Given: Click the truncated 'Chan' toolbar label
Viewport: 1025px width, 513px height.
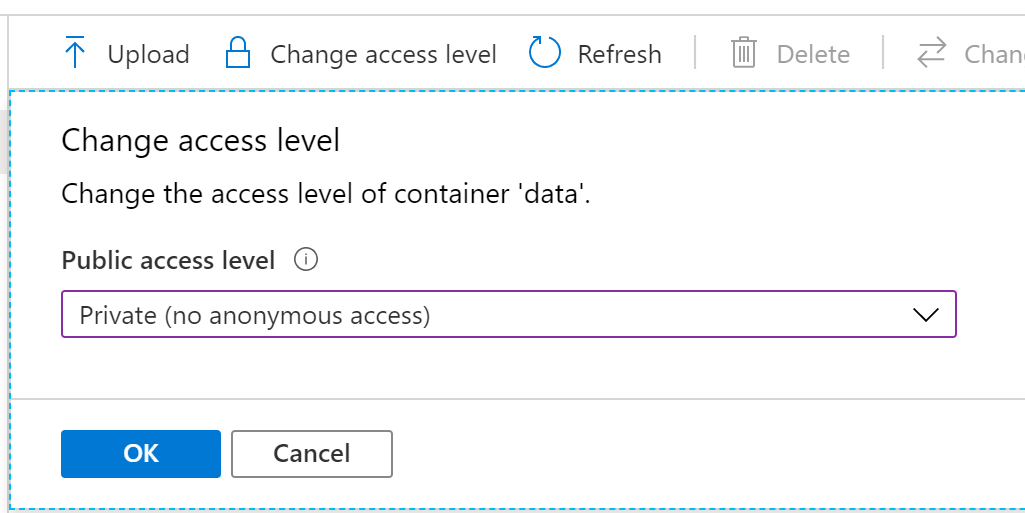Looking at the screenshot, I should pyautogui.click(x=994, y=54).
